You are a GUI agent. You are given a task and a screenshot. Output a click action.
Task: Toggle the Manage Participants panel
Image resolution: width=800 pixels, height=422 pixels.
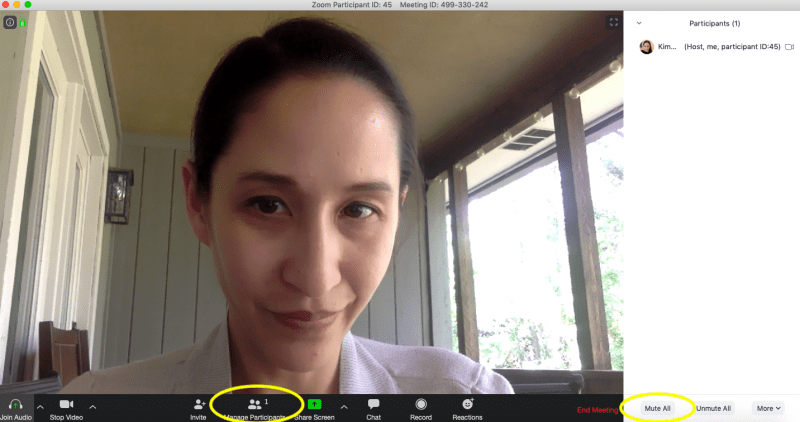(x=255, y=408)
